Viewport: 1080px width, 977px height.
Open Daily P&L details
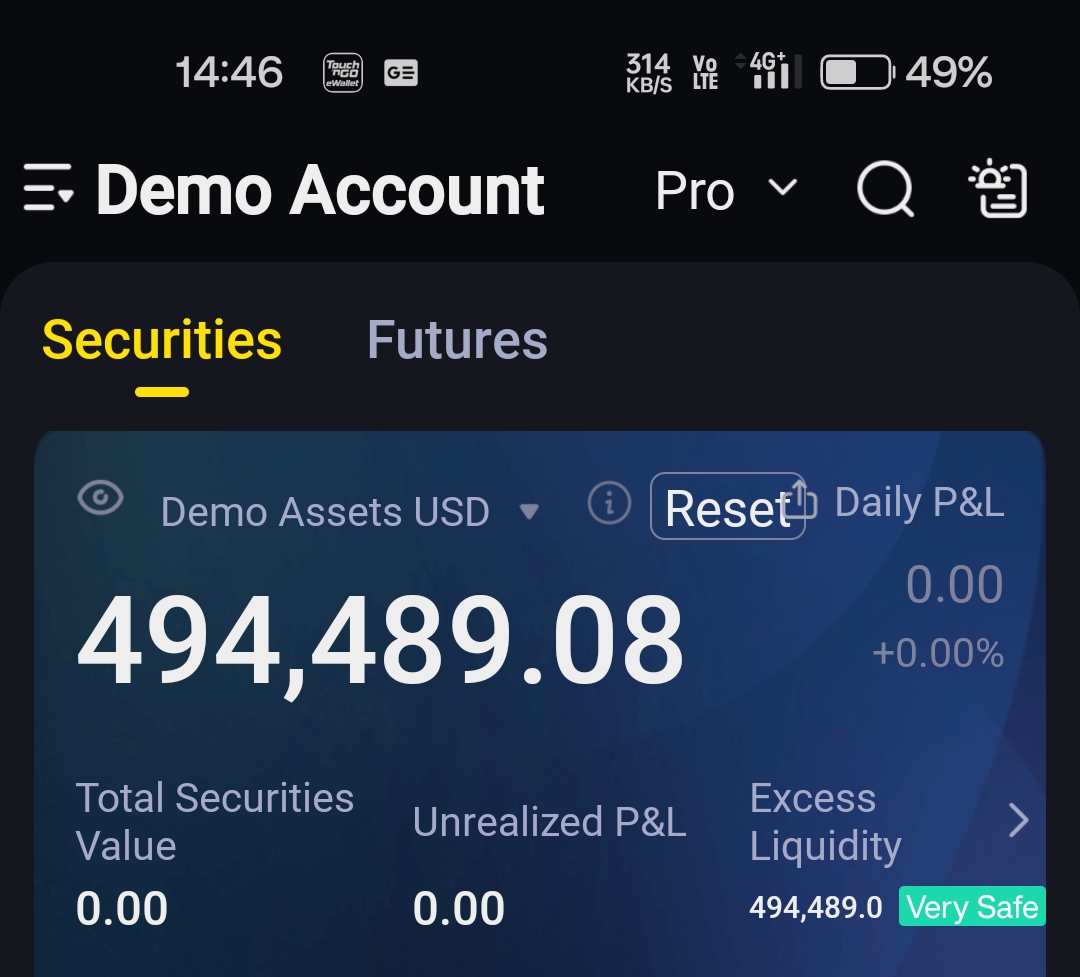pos(920,502)
